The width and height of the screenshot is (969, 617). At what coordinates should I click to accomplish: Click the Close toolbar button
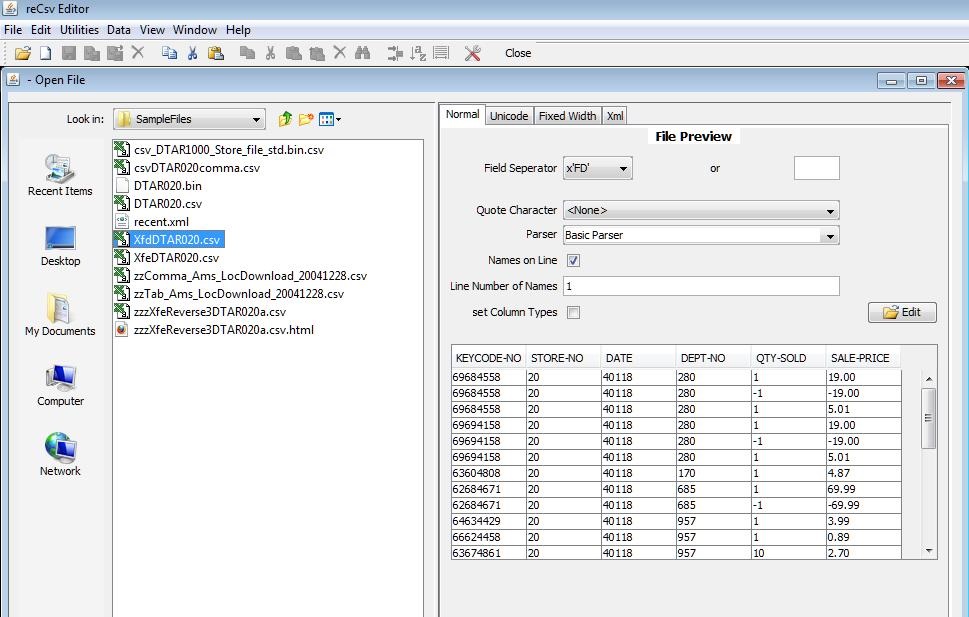click(518, 53)
